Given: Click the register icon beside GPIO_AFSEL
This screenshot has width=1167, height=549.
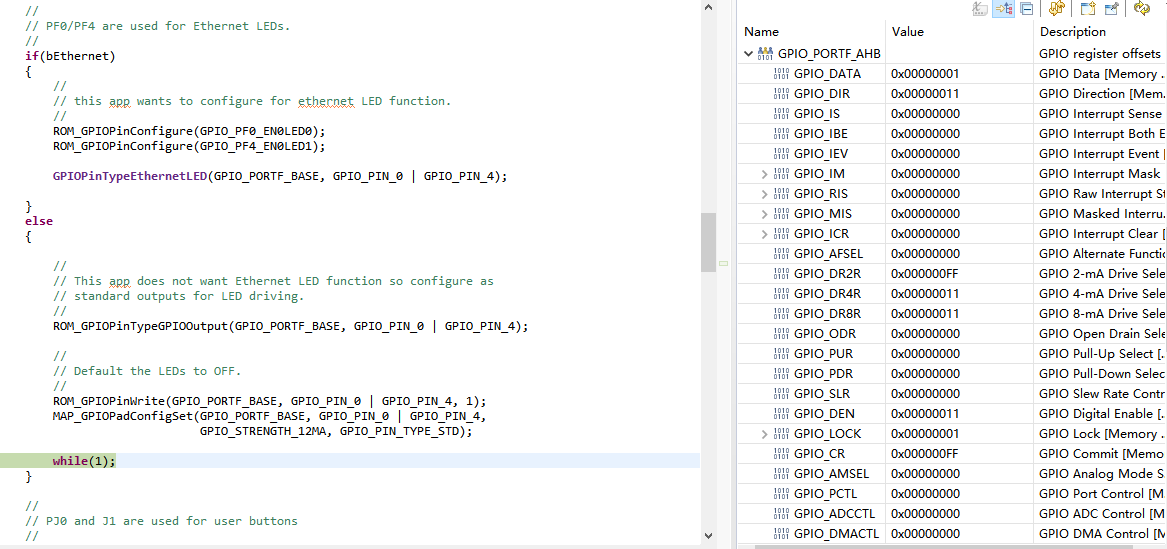Looking at the screenshot, I should point(781,254).
